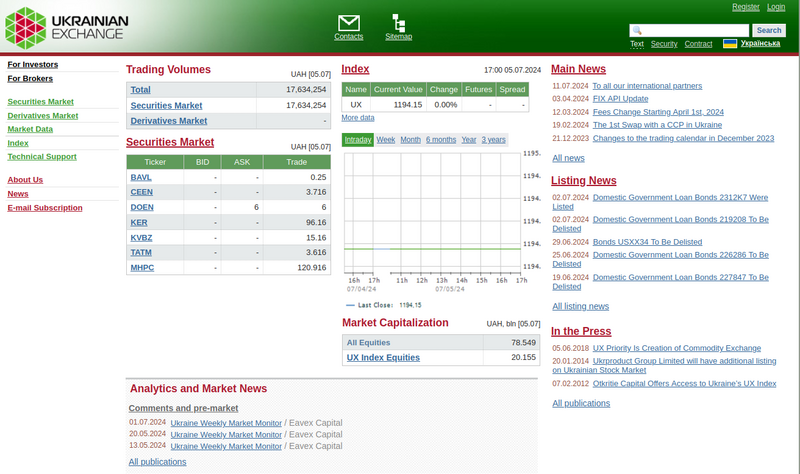Select the Year chart tab
This screenshot has height=474, width=800.
(x=469, y=140)
